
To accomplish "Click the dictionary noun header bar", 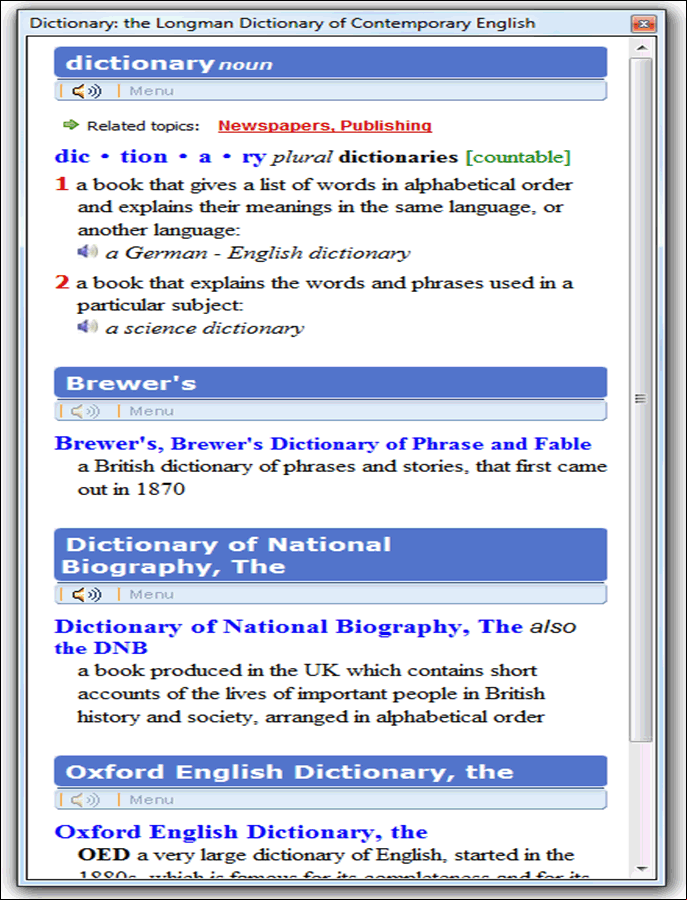I will coord(331,63).
